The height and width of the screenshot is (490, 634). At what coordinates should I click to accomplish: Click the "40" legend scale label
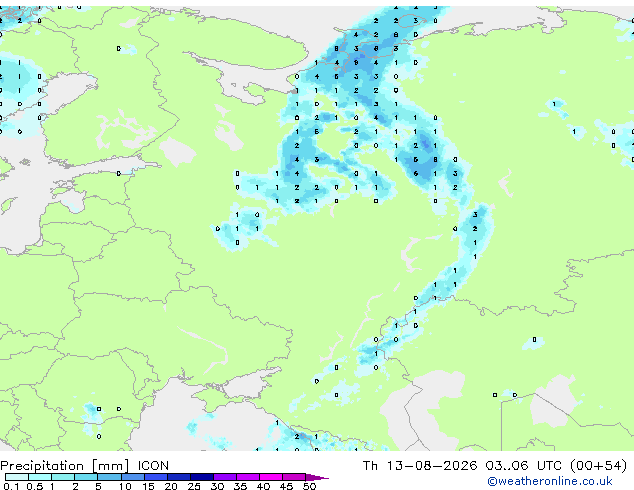click(x=264, y=486)
